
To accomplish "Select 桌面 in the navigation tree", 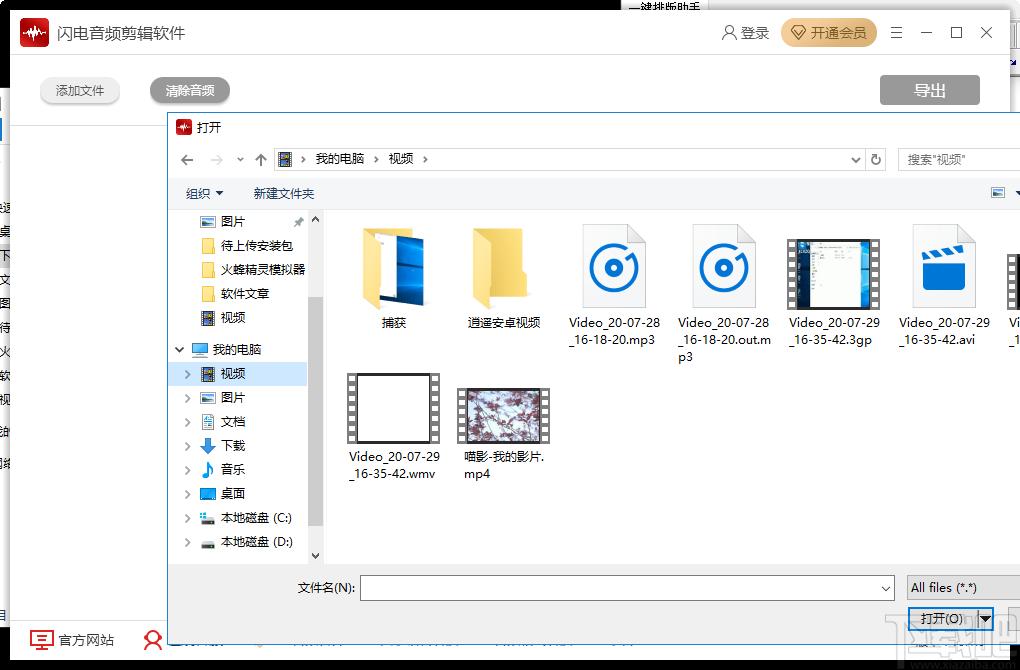I will point(224,494).
